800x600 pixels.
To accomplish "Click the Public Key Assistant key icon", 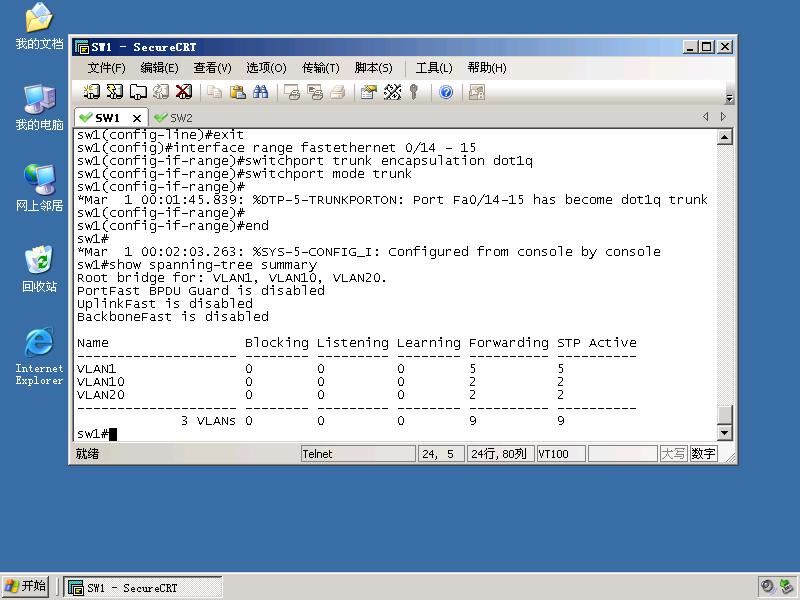I will coord(414,92).
